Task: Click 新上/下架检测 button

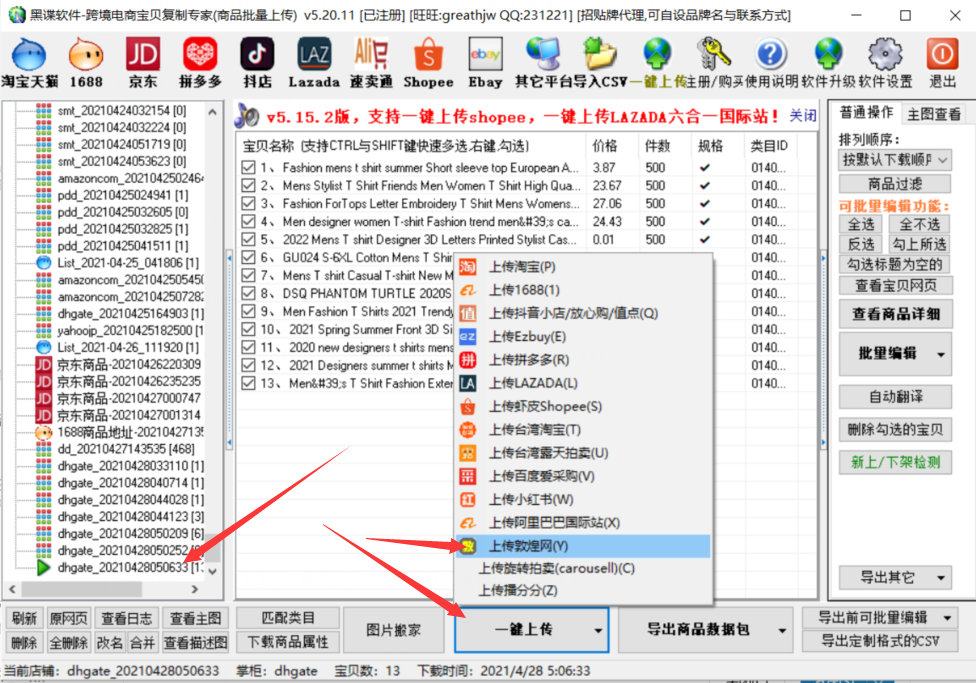Action: (895, 462)
